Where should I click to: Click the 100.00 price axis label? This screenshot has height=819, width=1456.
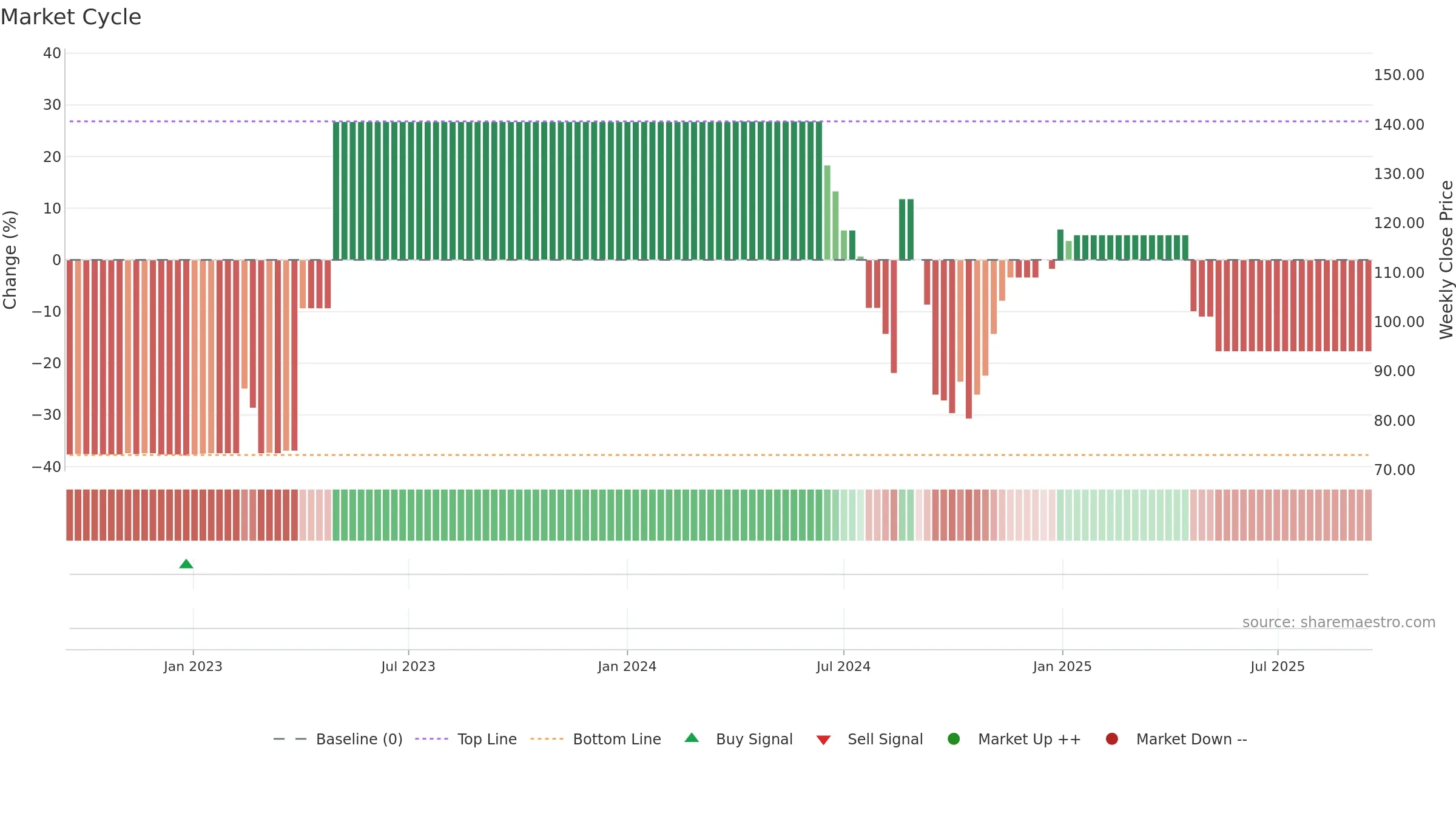coord(1399,322)
